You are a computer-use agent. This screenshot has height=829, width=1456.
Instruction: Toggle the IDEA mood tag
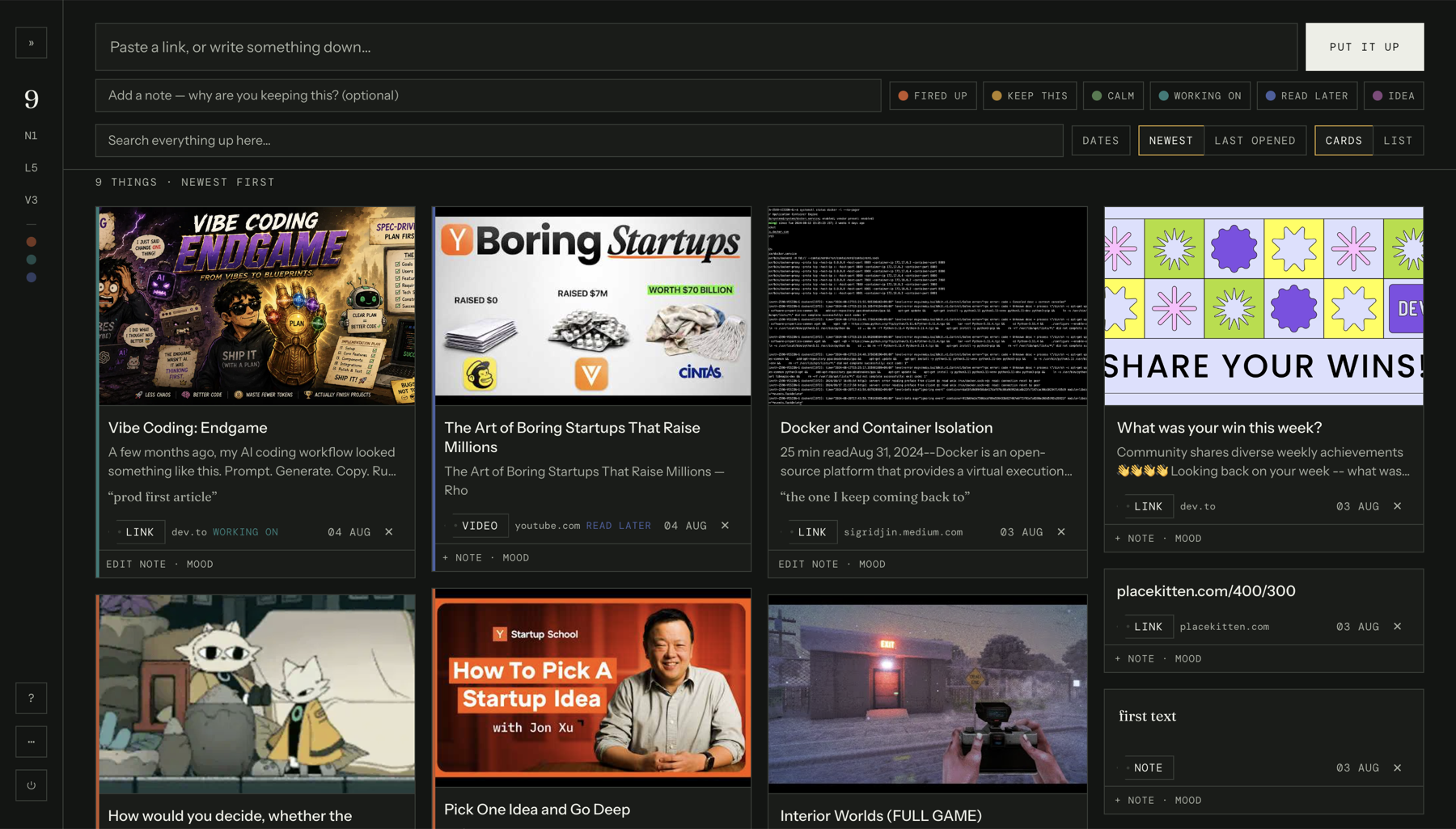1394,95
